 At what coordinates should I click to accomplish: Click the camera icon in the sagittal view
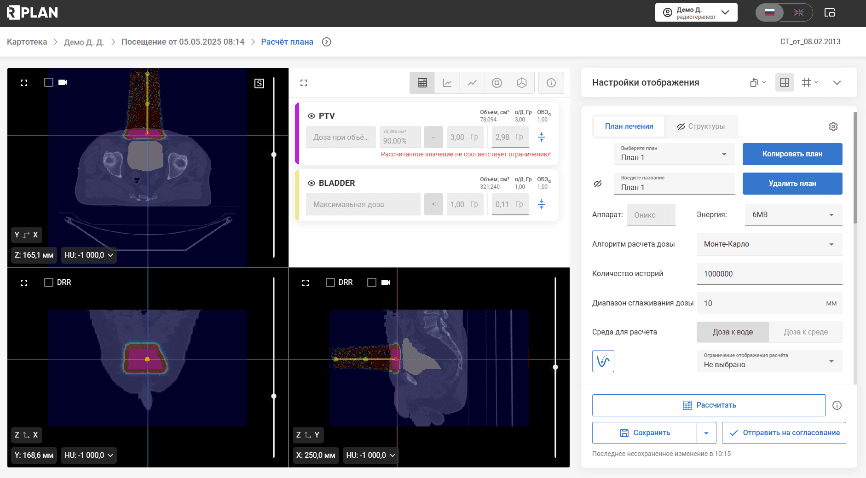[386, 282]
